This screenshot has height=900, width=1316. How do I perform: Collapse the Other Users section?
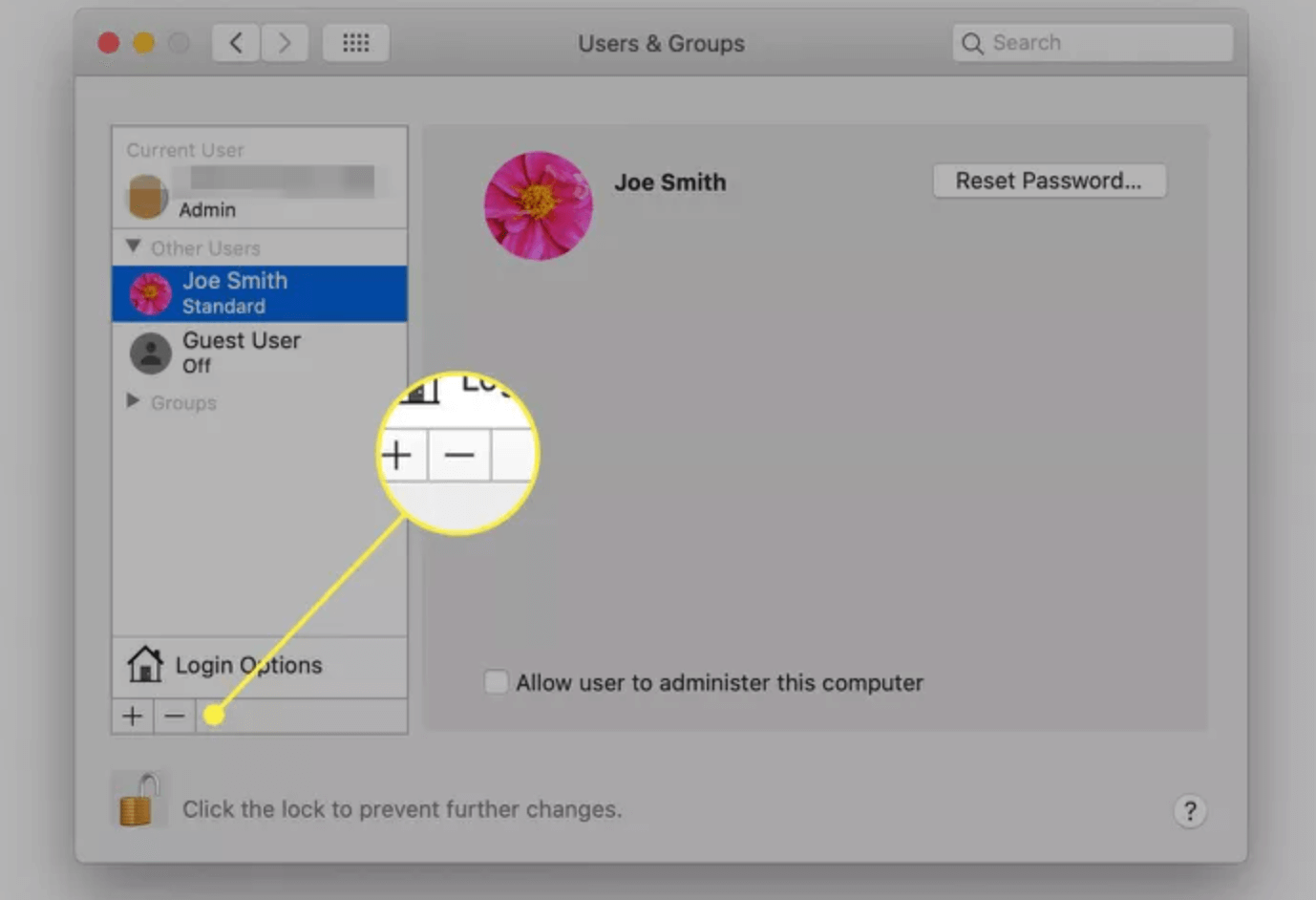pyautogui.click(x=133, y=246)
